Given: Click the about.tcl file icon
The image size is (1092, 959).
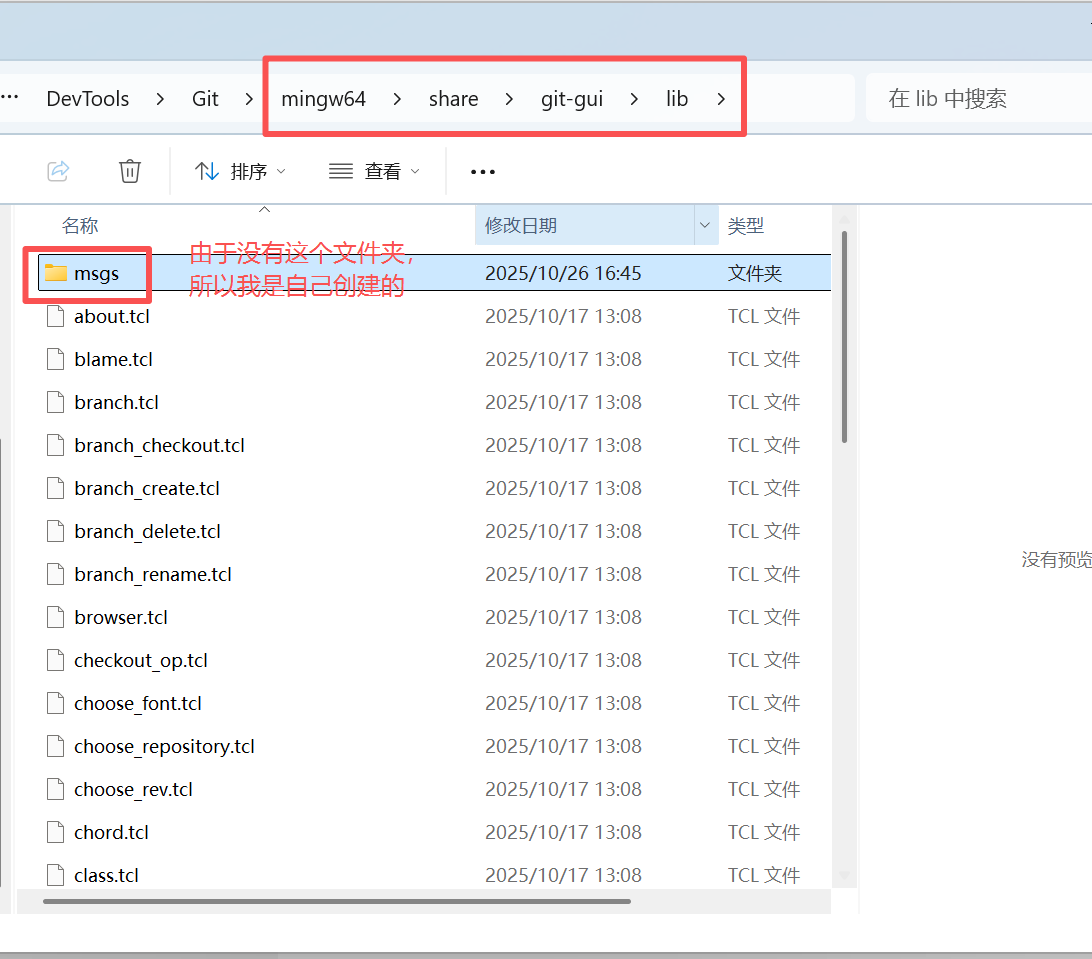Looking at the screenshot, I should pyautogui.click(x=56, y=316).
